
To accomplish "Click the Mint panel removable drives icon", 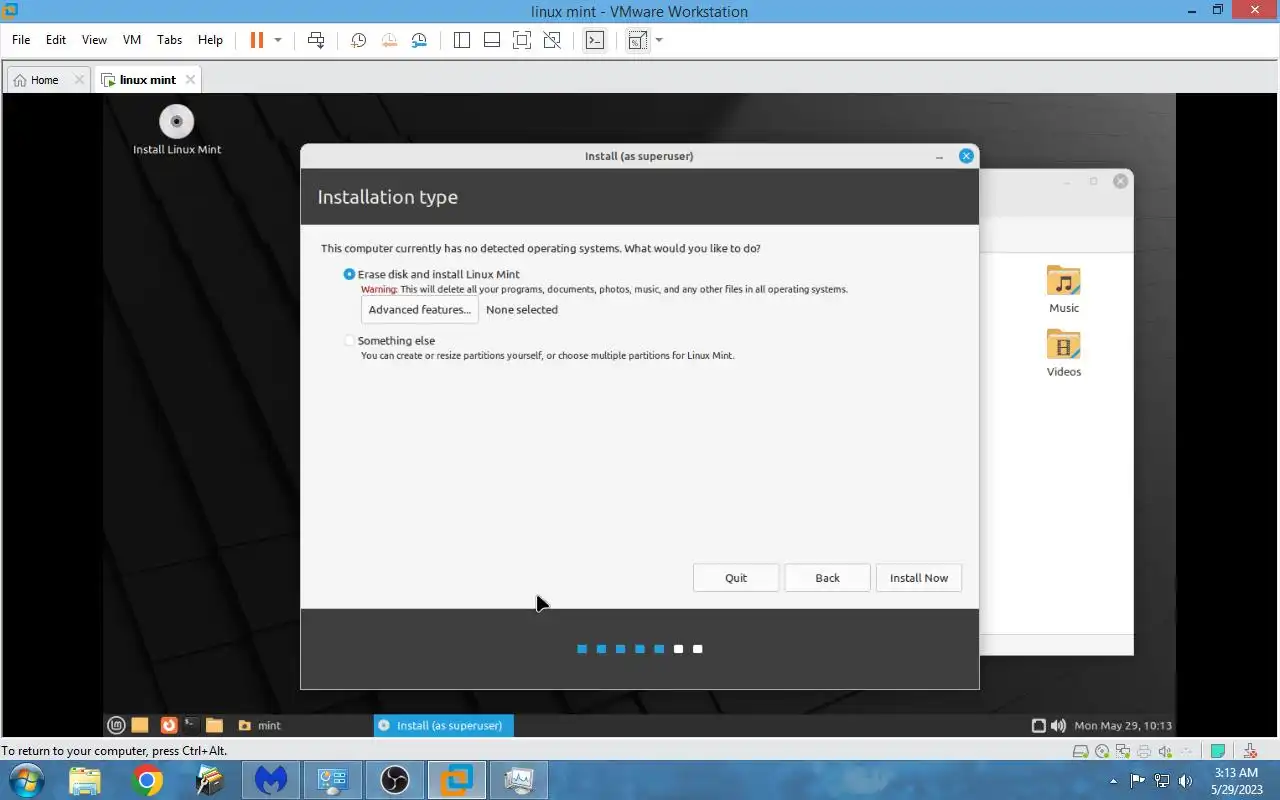I will pyautogui.click(x=1038, y=725).
